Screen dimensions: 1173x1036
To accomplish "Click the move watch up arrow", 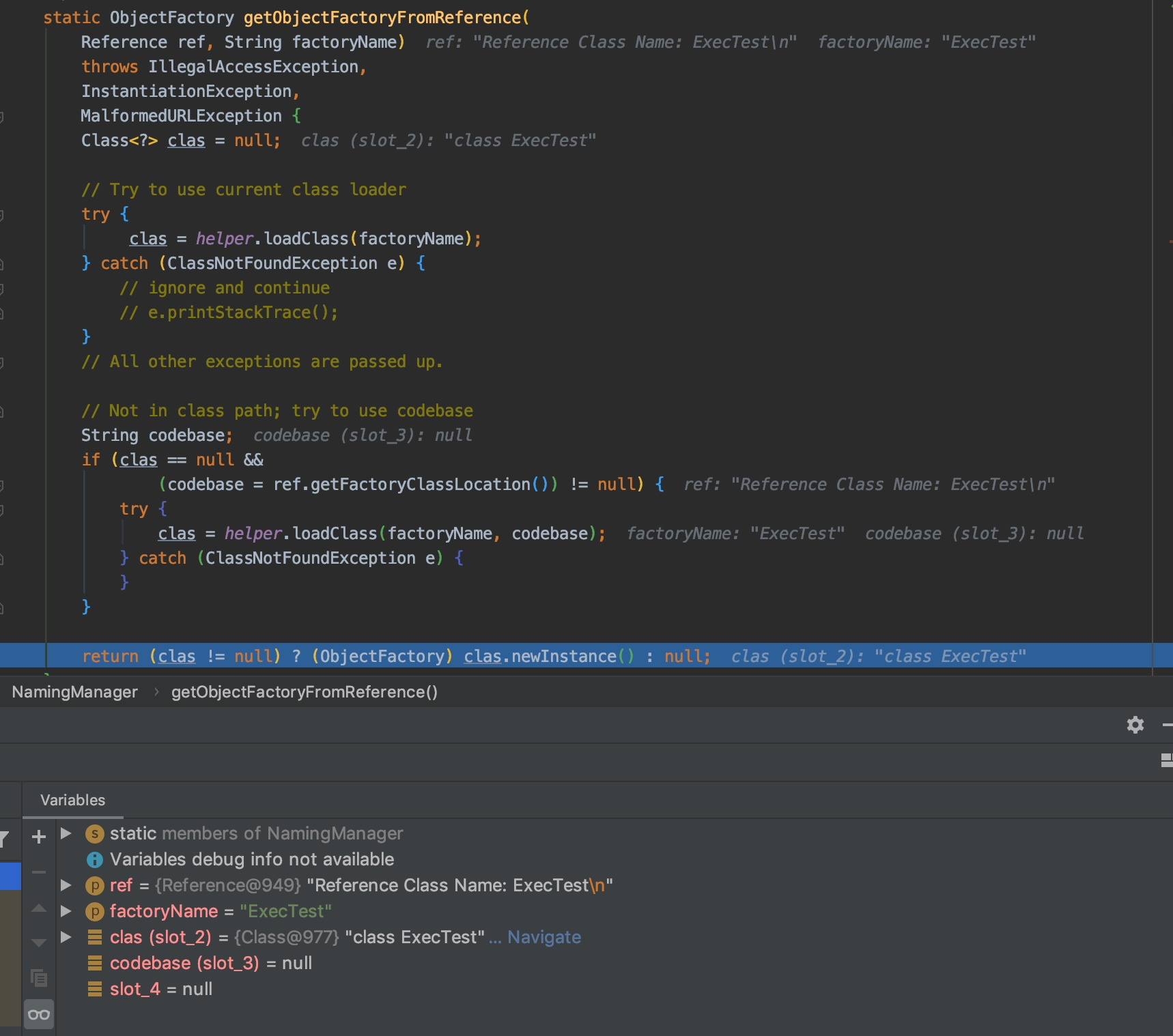I will pos(39,908).
